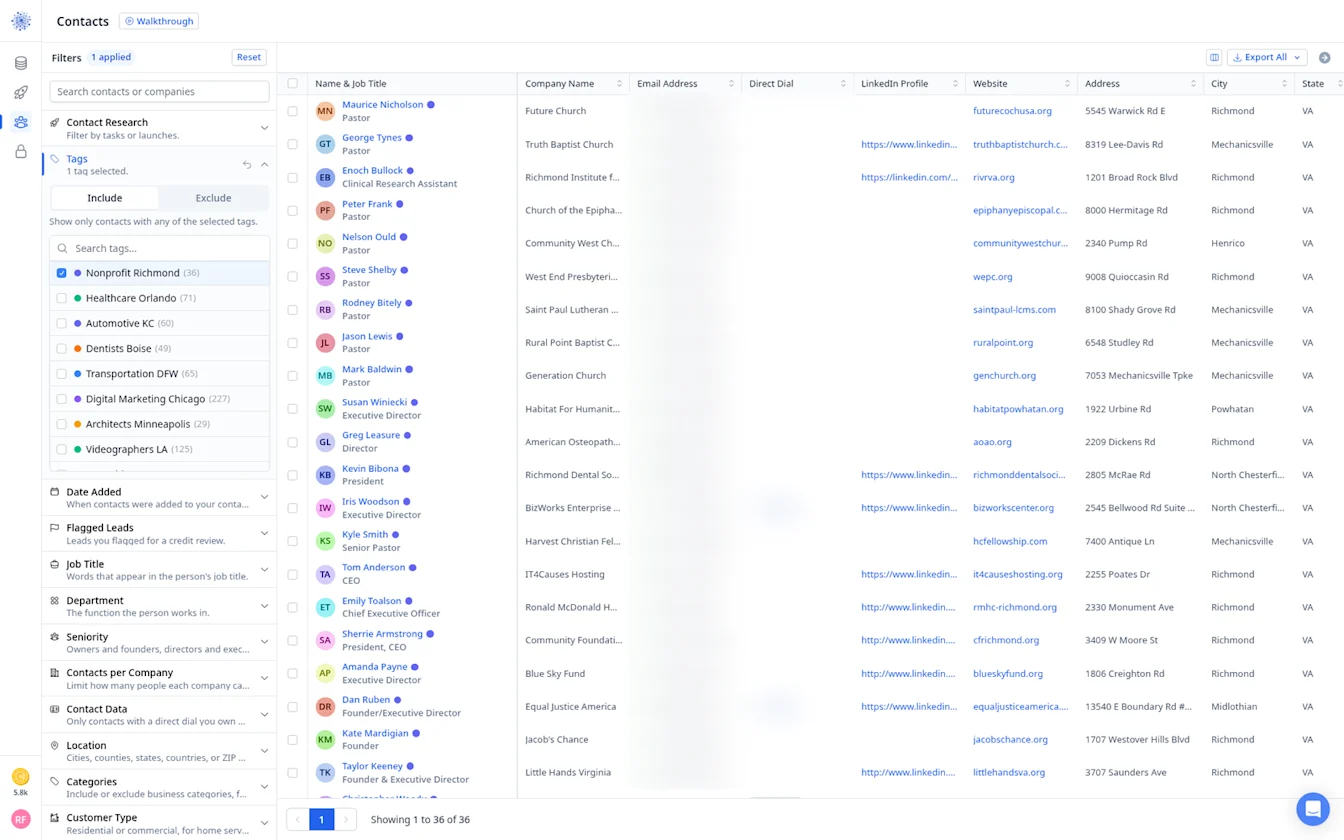Image resolution: width=1344 pixels, height=840 pixels.
Task: Collapse the Tags filter section
Action: [264, 165]
